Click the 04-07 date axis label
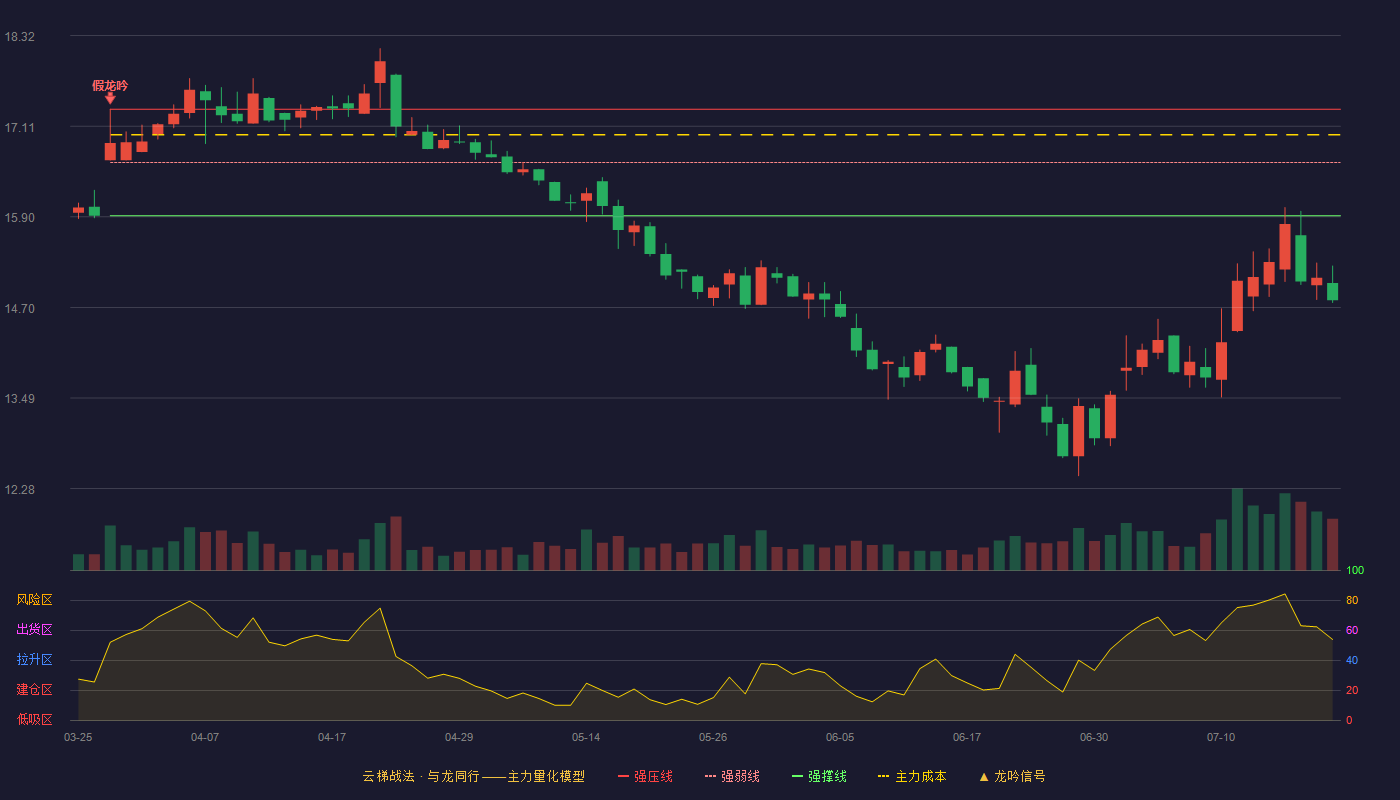 pyautogui.click(x=205, y=737)
